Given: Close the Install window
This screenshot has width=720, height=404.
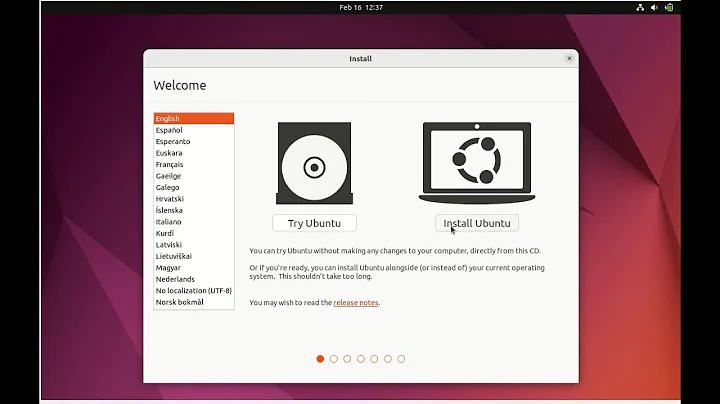Looking at the screenshot, I should pyautogui.click(x=569, y=58).
